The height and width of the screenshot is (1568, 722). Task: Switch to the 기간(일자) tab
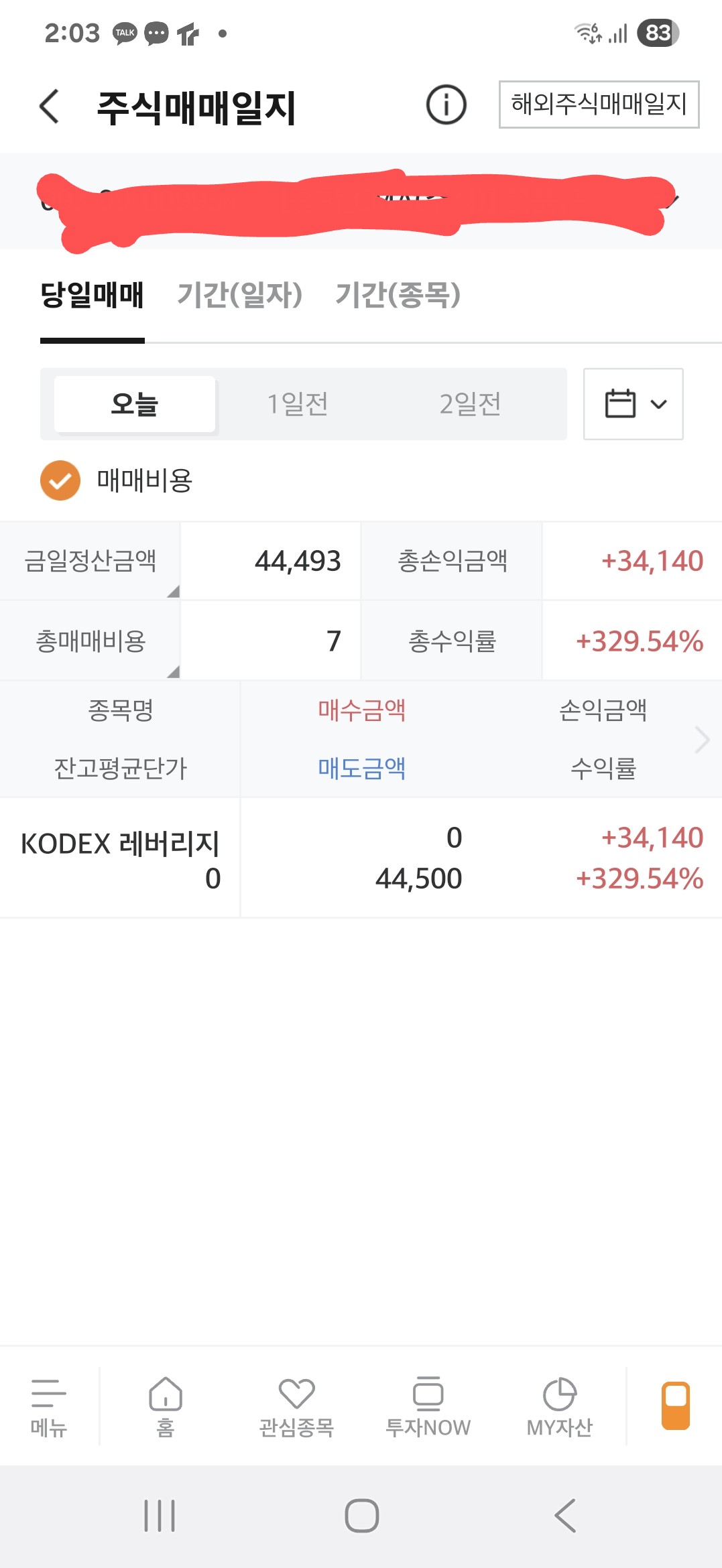pyautogui.click(x=239, y=295)
